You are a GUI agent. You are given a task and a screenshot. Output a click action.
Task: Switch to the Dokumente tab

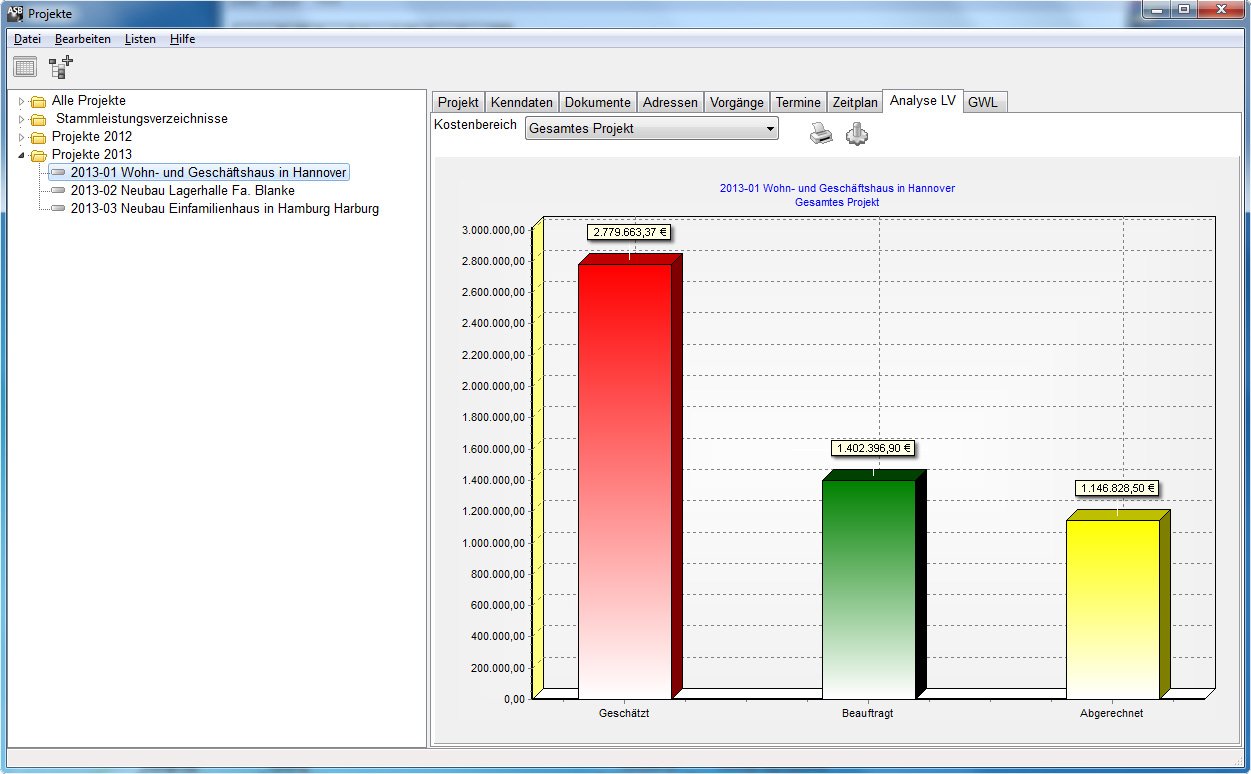[597, 102]
